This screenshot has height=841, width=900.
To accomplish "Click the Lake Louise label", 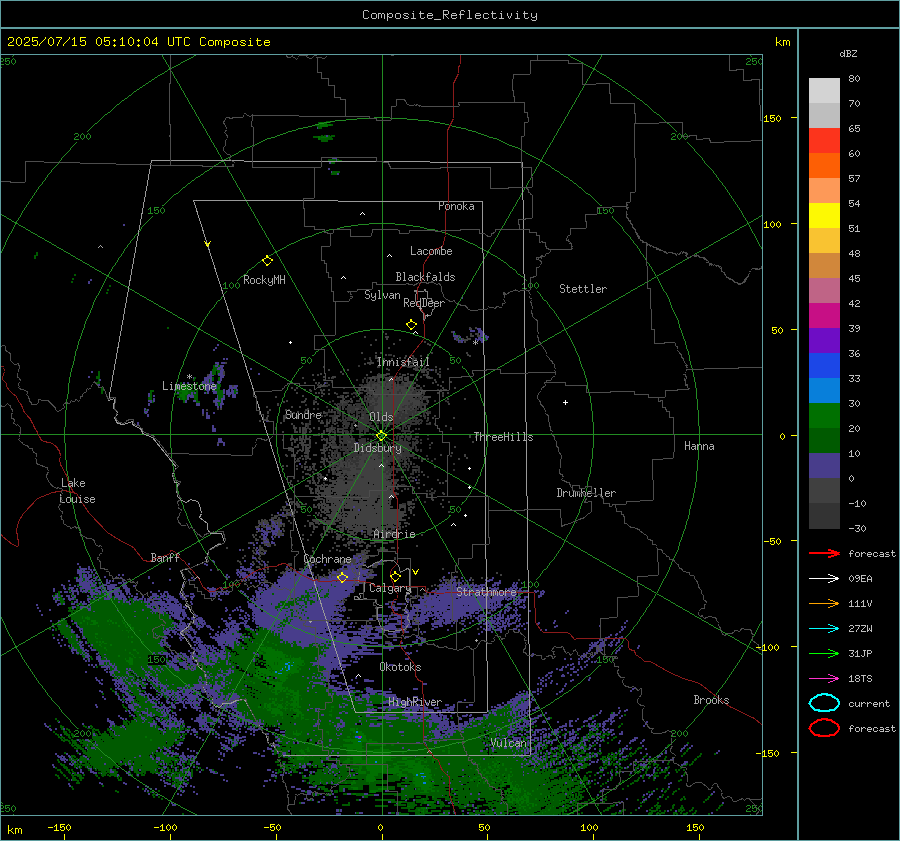I will (77, 491).
